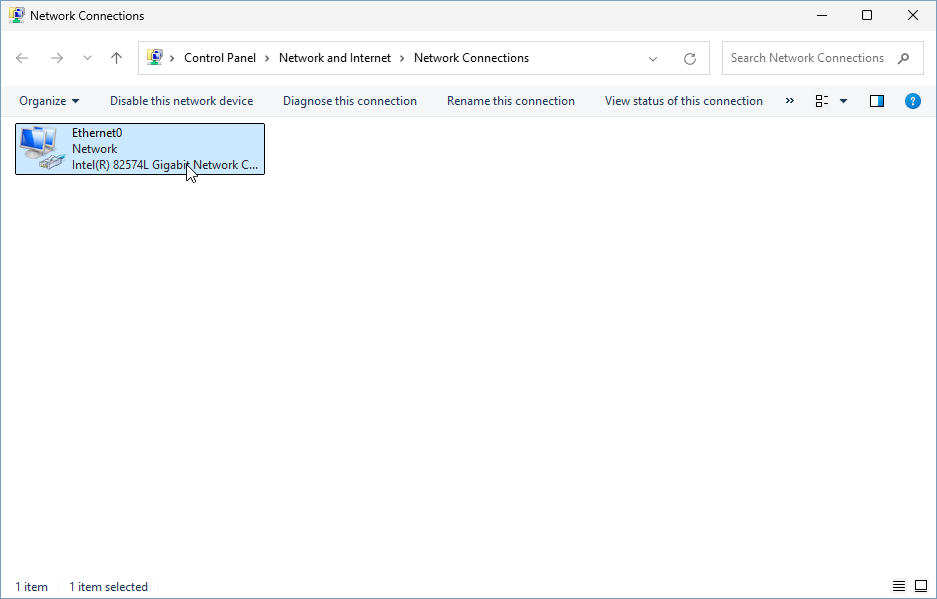937x599 pixels.
Task: Open the Help question mark icon
Action: pos(912,100)
